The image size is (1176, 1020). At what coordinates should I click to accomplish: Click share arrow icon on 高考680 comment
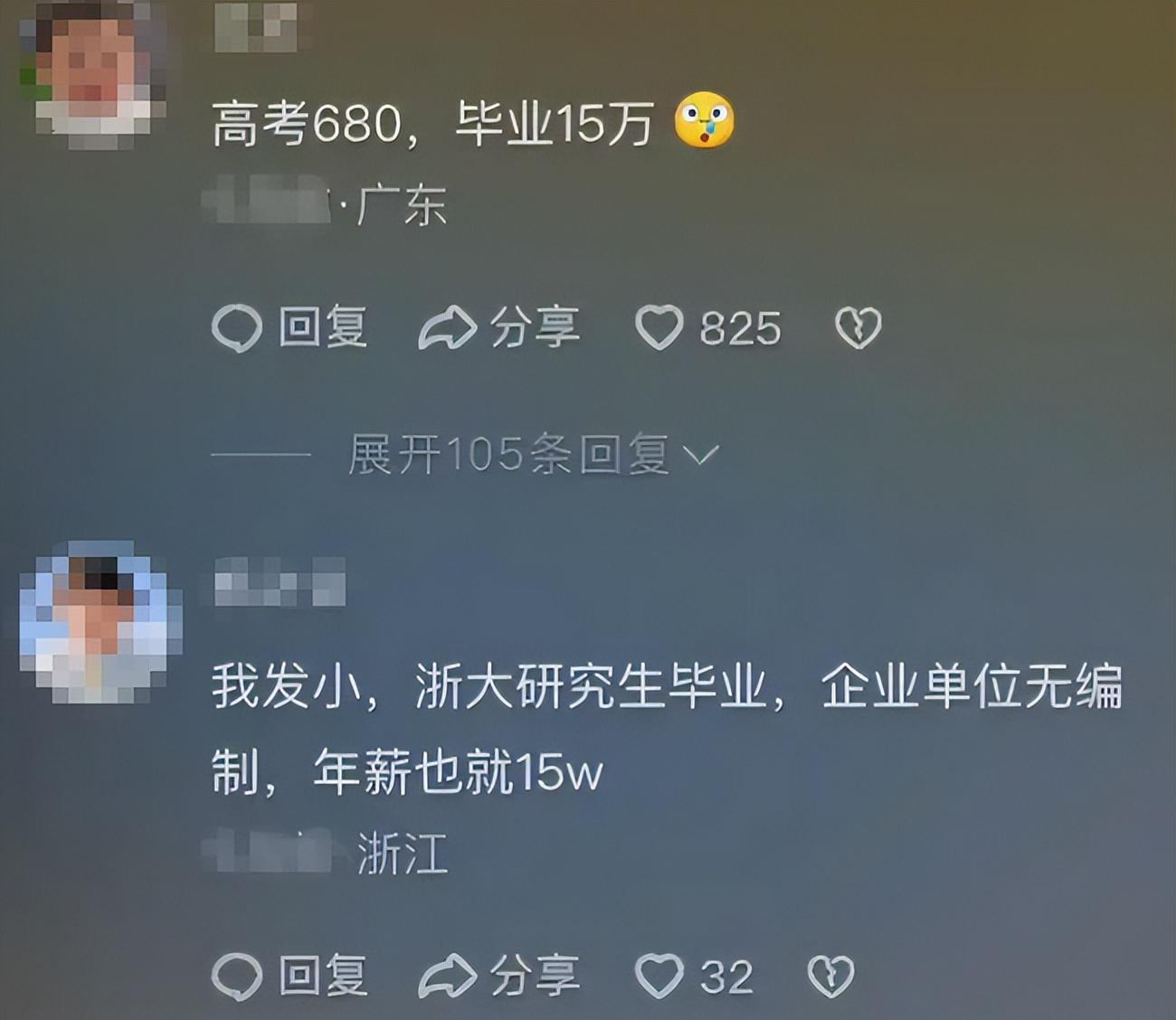(447, 327)
